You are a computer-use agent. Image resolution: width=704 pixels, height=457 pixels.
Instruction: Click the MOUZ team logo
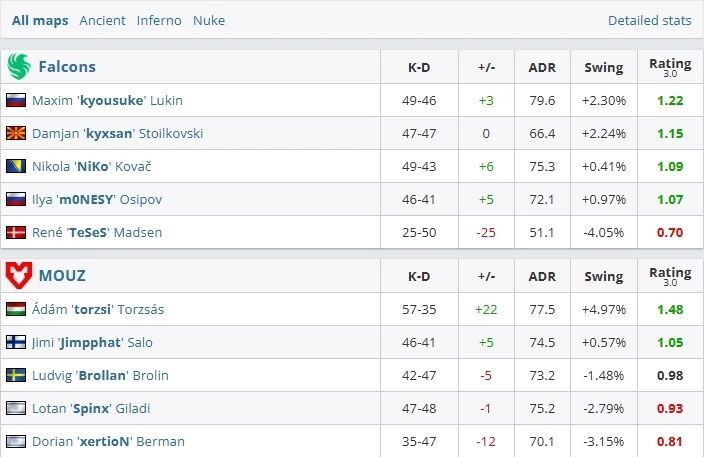(x=19, y=275)
